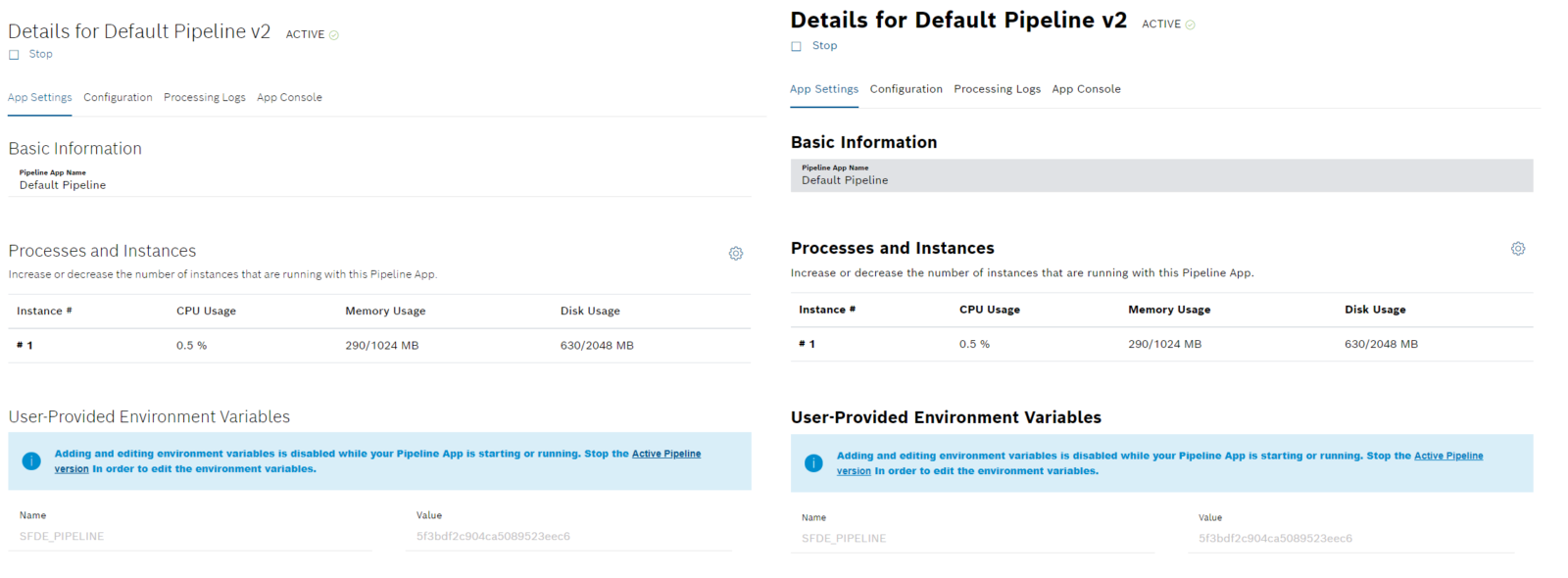Open the Configuration tab in the left view
This screenshot has width=1568, height=578.
(x=118, y=98)
